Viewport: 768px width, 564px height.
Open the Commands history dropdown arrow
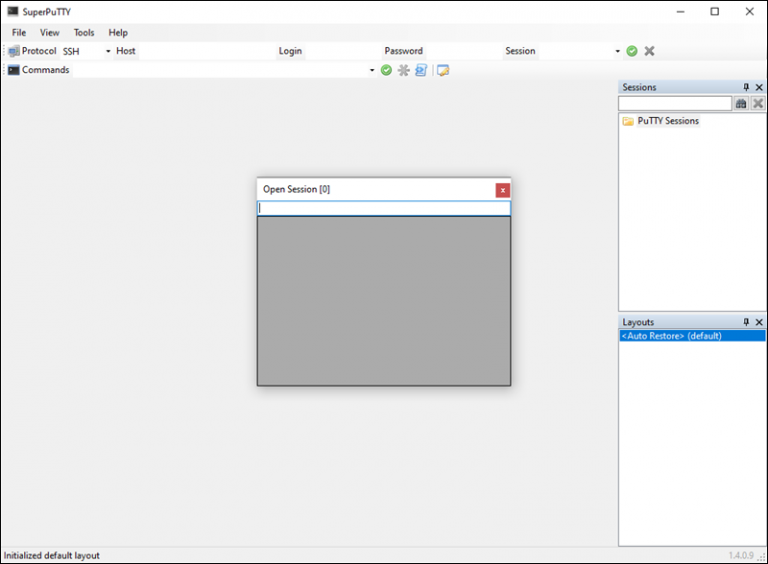(372, 70)
